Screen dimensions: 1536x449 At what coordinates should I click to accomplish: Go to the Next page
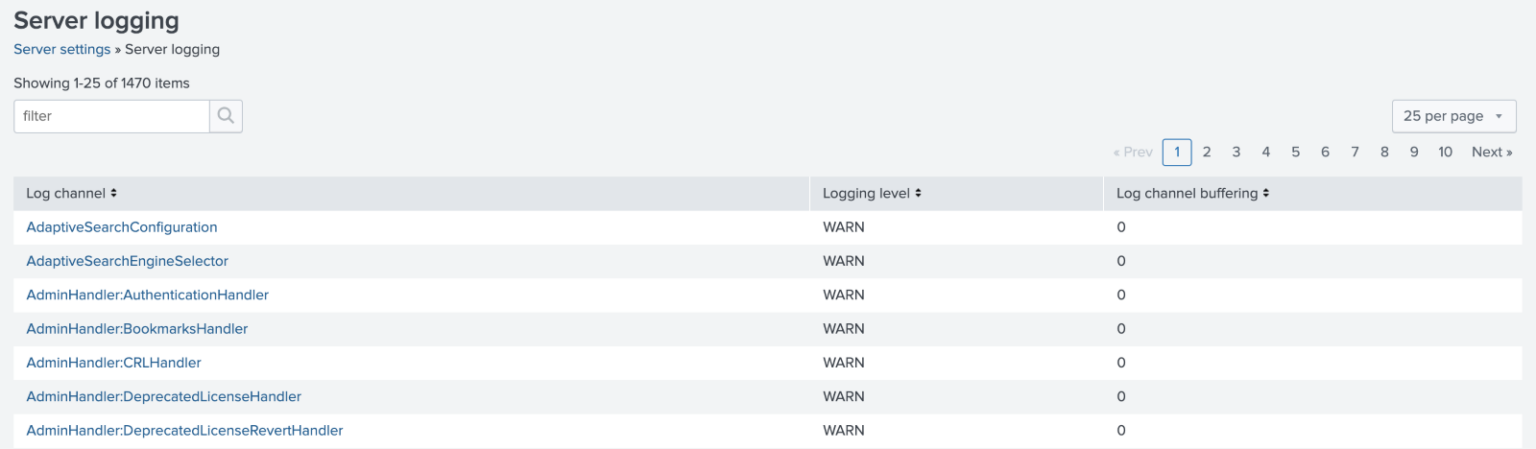point(1492,152)
